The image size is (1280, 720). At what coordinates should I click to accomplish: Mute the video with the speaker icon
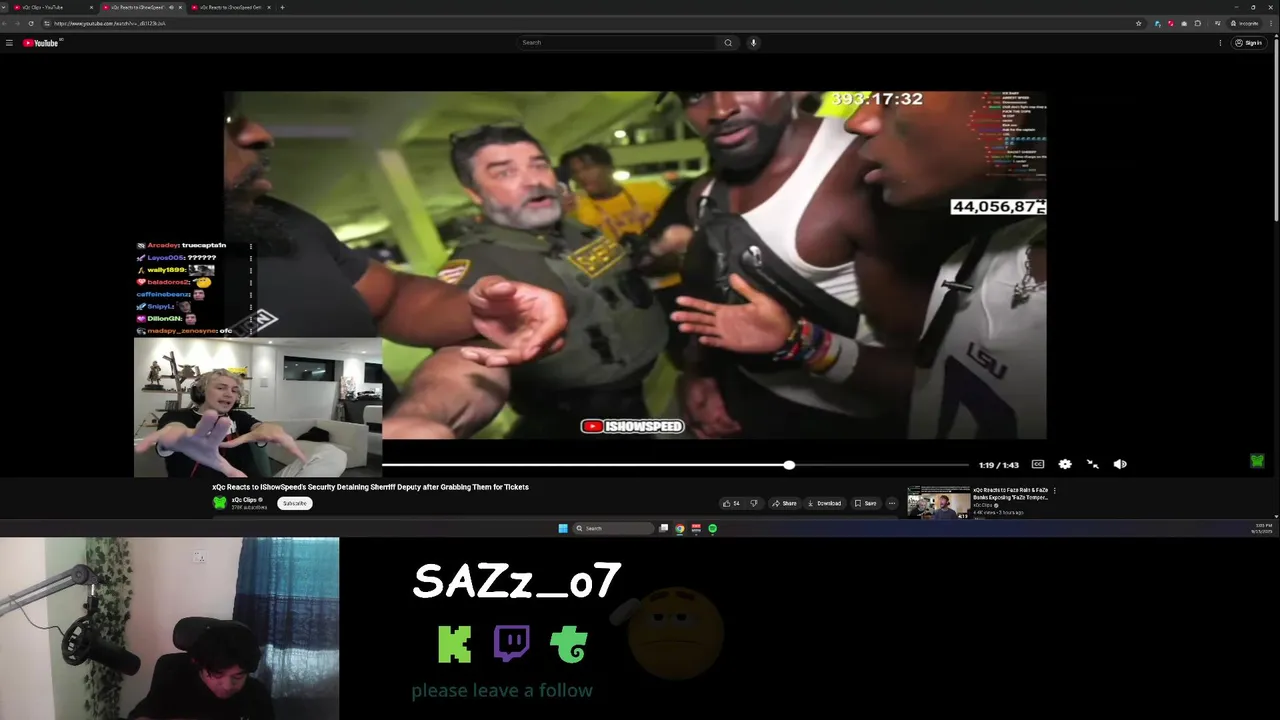pos(1120,464)
